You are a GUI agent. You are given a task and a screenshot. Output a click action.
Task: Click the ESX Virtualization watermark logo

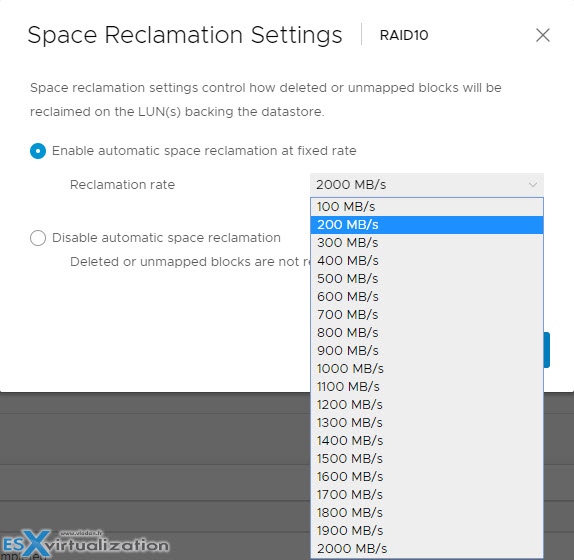[x=85, y=544]
